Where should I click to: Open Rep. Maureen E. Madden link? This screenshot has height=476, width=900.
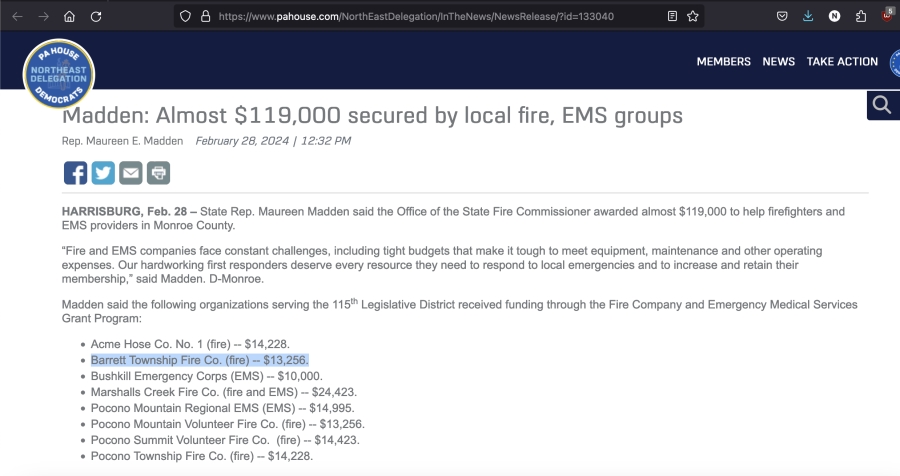122,141
